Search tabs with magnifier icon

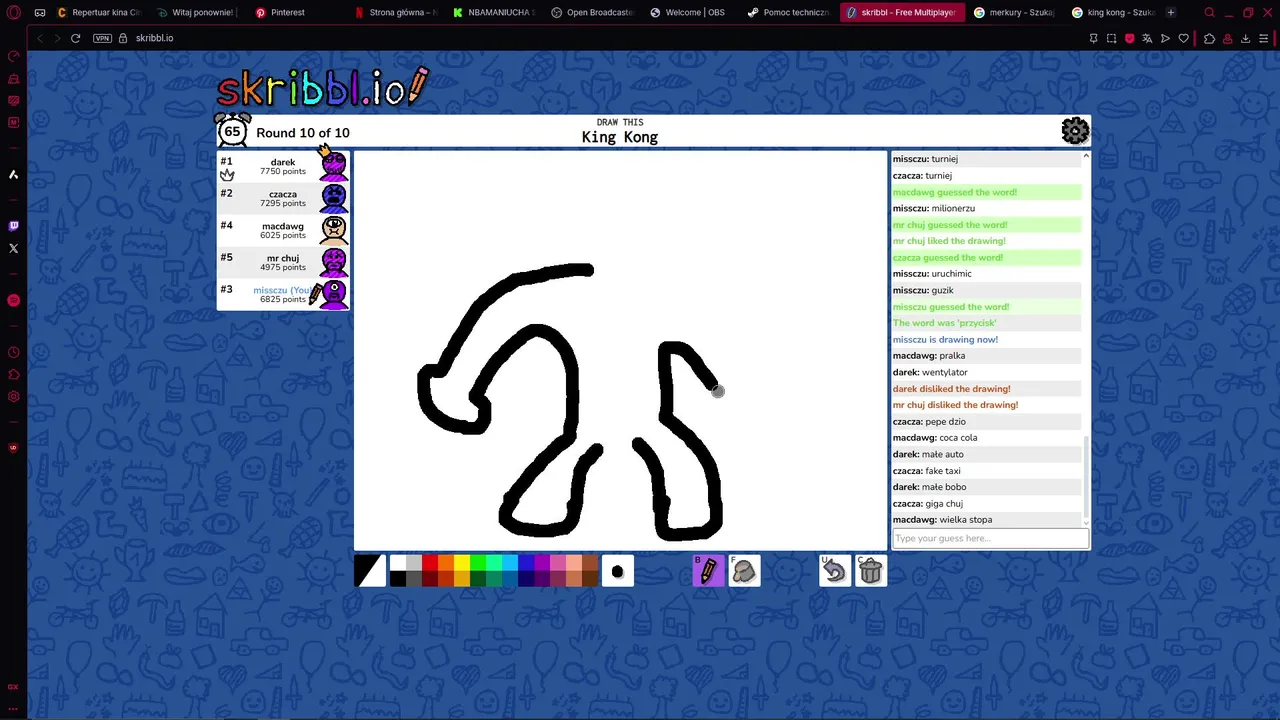1209,12
